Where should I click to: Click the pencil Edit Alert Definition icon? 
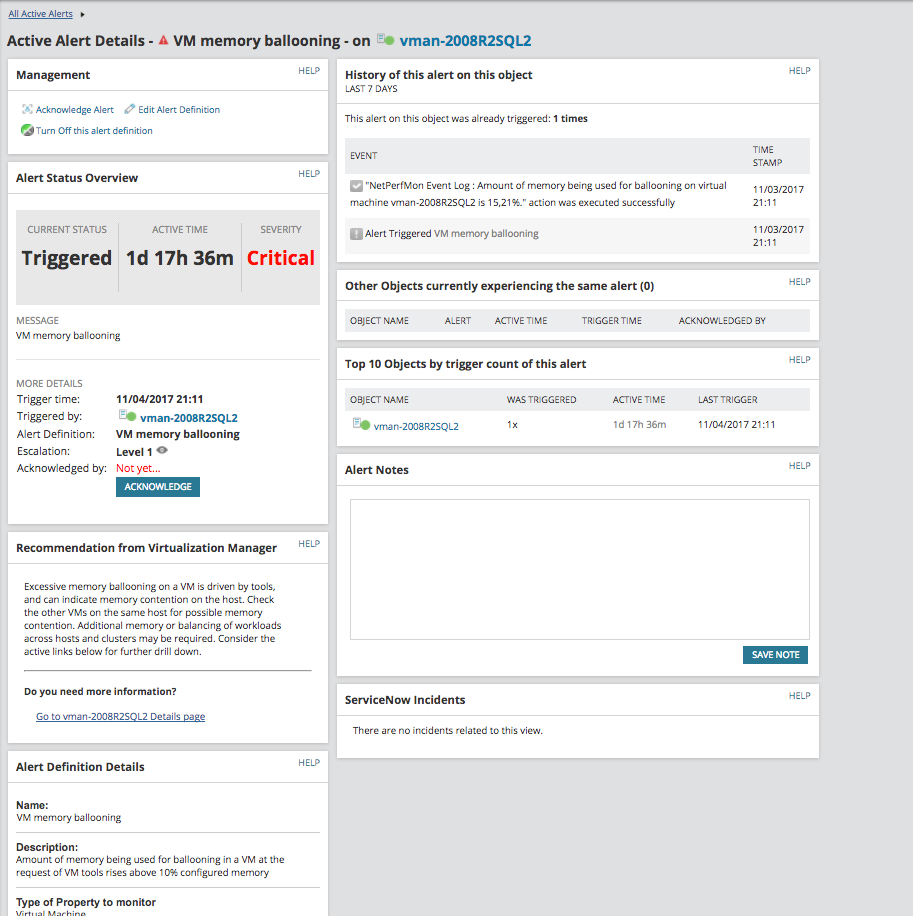pos(130,109)
